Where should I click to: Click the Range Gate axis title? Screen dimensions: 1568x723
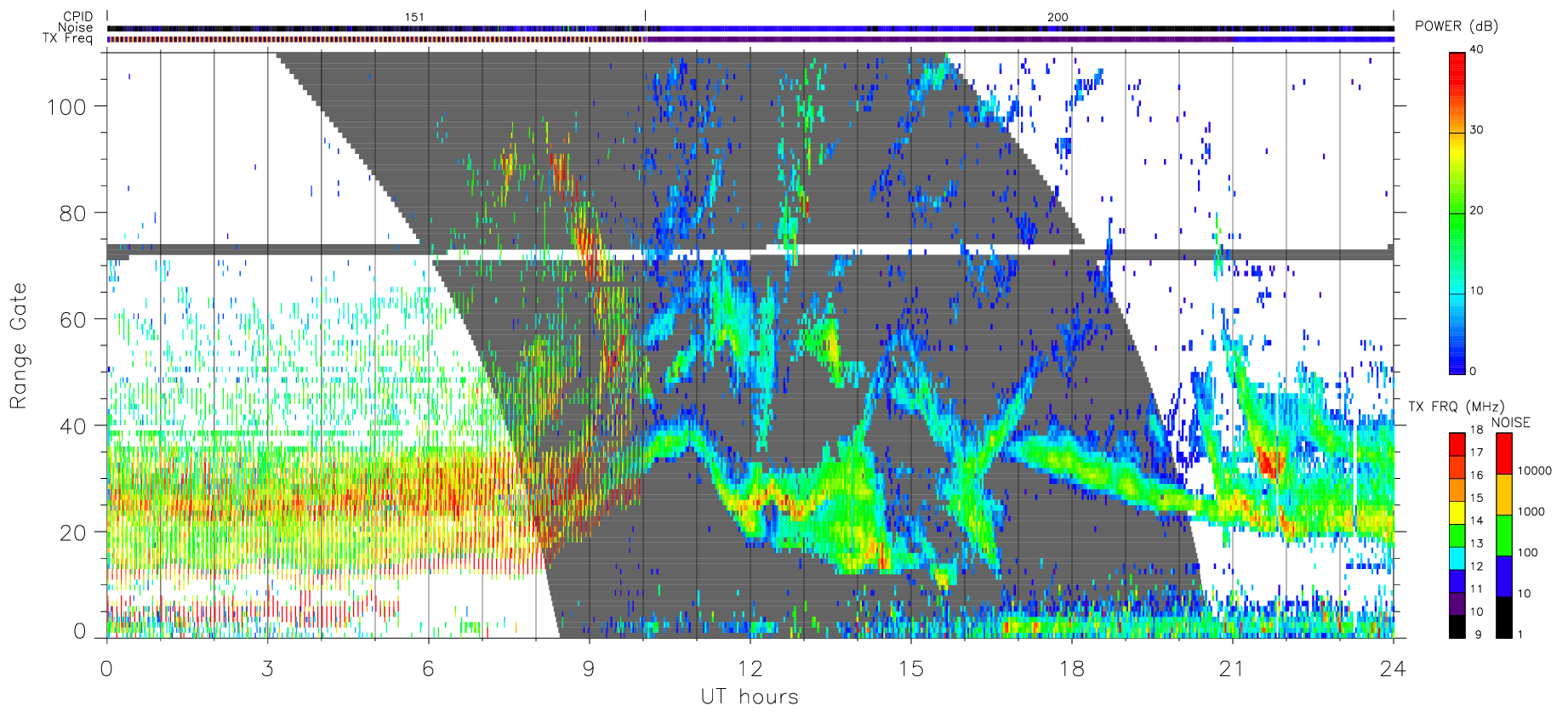pos(18,345)
